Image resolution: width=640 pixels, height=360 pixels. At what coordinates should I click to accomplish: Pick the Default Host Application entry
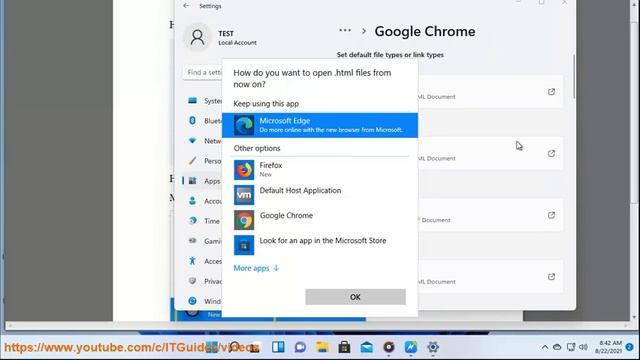point(320,195)
